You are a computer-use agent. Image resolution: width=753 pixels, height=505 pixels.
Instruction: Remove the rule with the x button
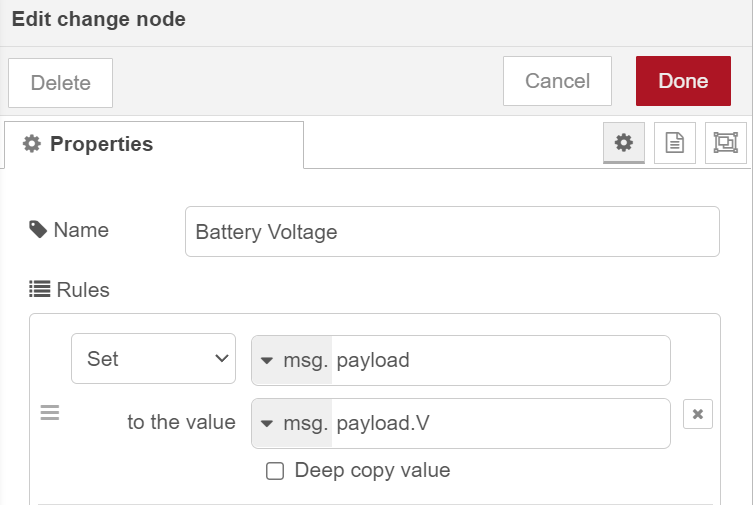point(698,414)
